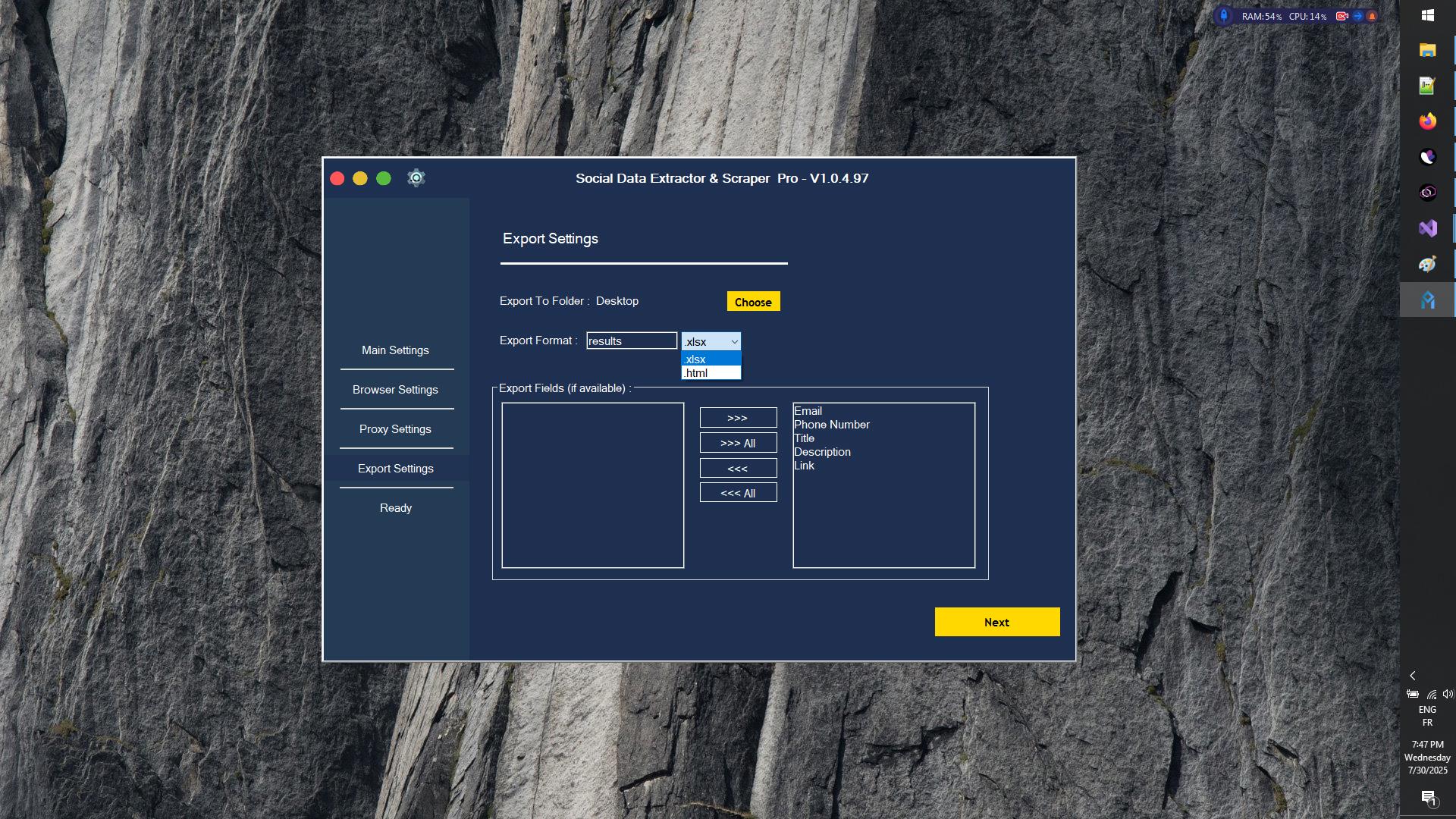
Task: Switch to Proxy Settings section
Action: [395, 428]
